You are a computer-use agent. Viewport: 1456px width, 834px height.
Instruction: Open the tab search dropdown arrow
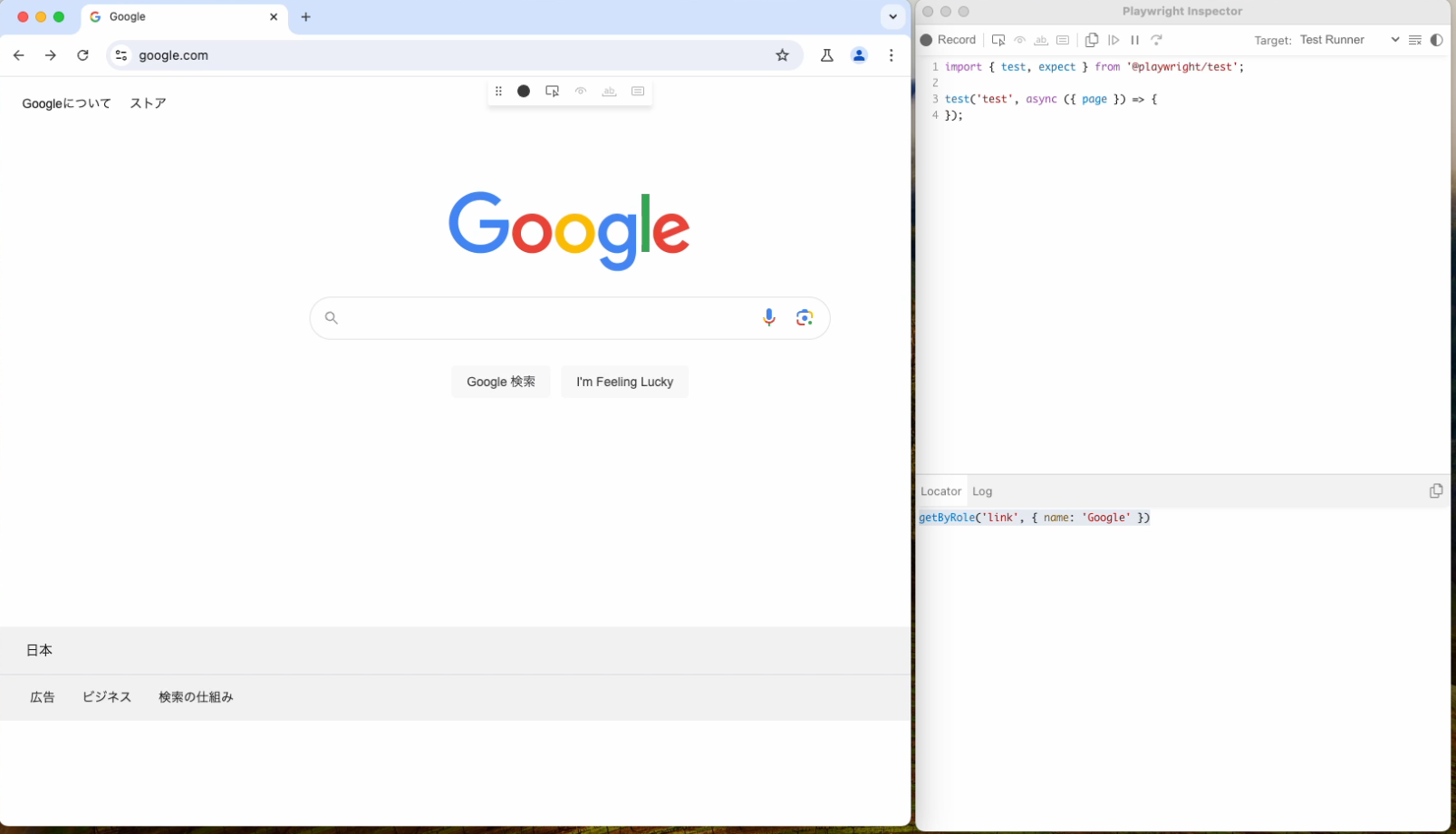pyautogui.click(x=892, y=16)
